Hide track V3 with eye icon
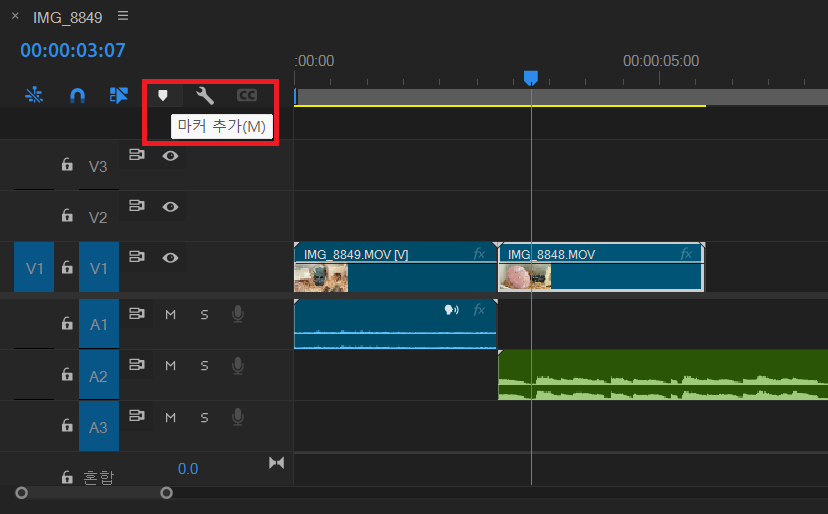 (x=170, y=156)
